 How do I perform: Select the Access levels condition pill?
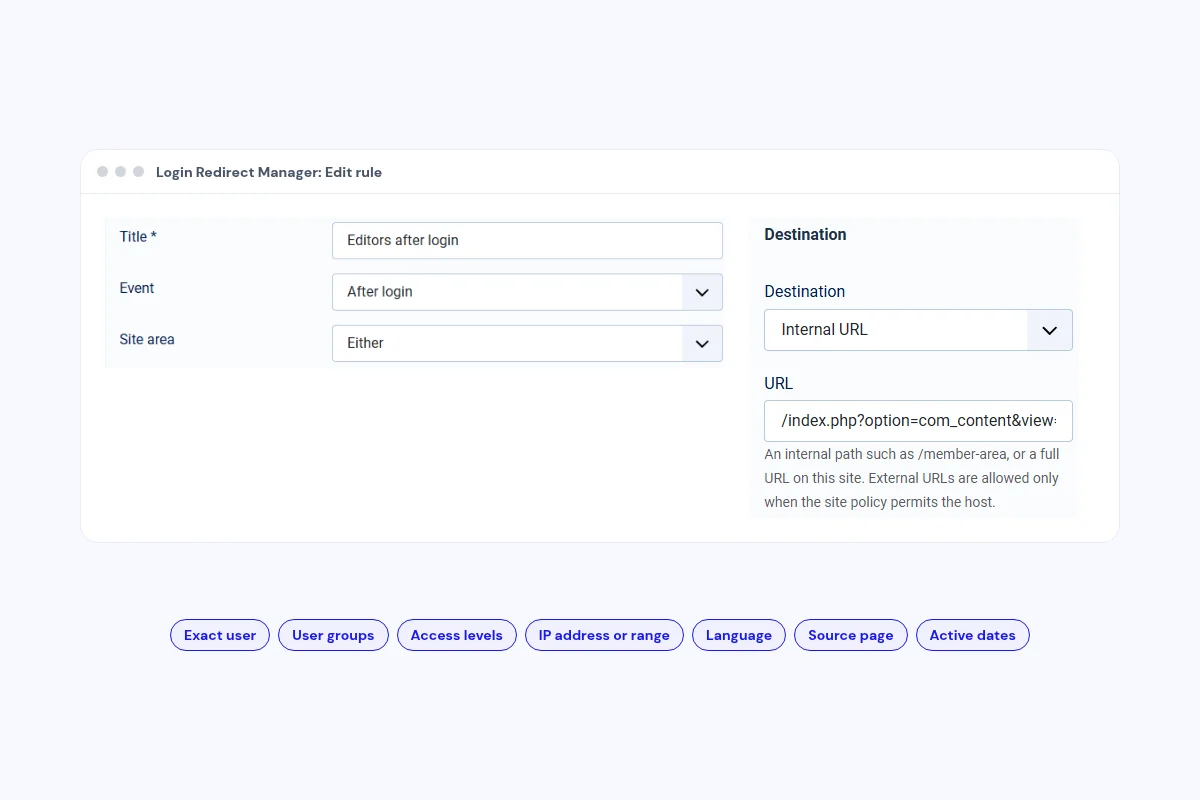[x=457, y=635]
